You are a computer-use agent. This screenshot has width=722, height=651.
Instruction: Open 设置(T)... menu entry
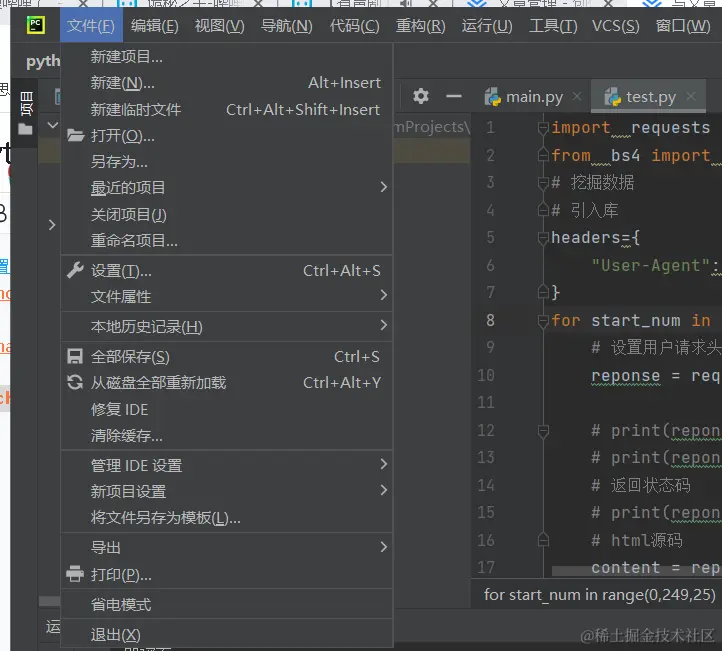227,271
